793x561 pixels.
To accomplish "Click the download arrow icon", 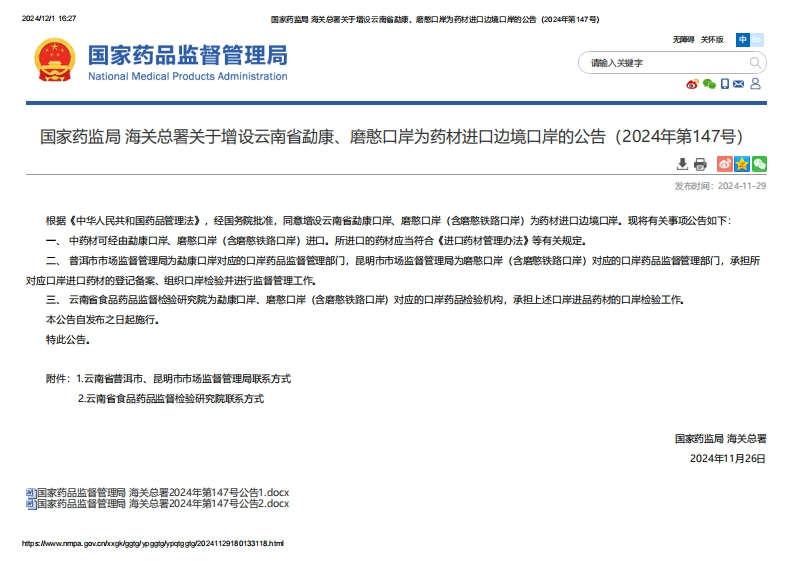I will pyautogui.click(x=682, y=164).
